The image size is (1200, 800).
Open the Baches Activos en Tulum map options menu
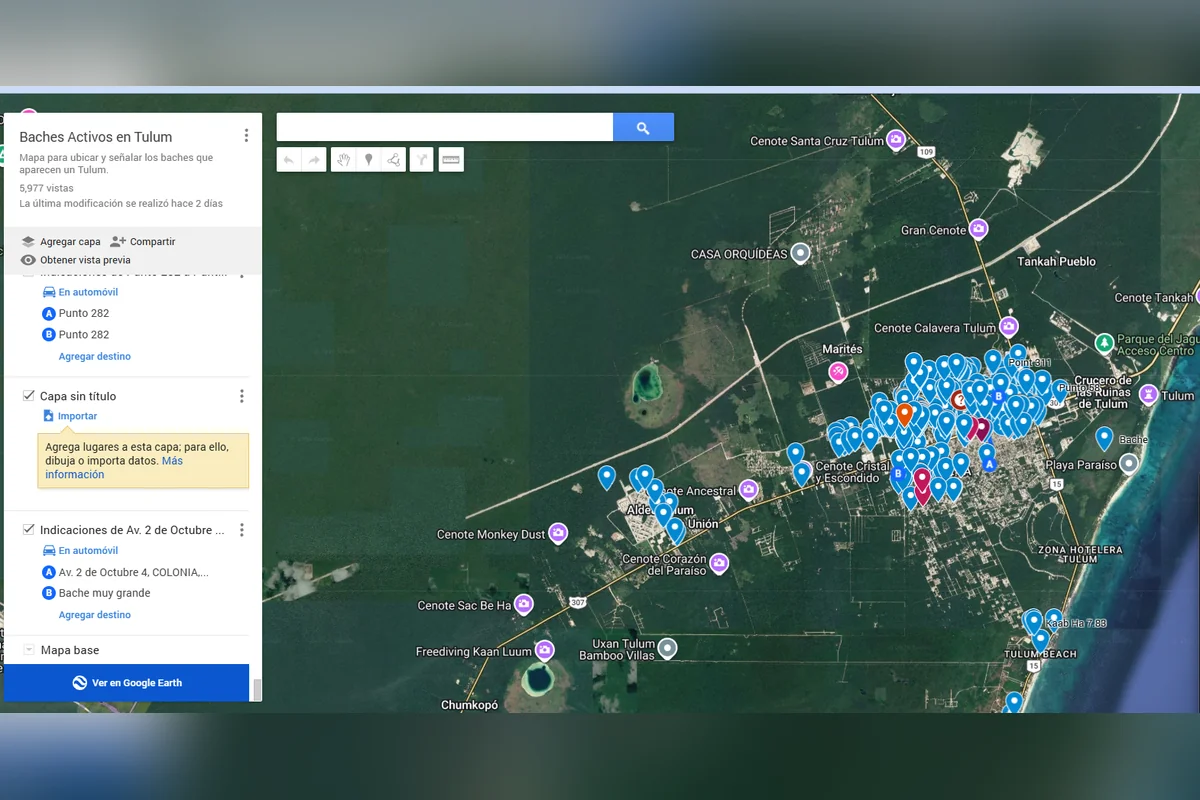246,136
